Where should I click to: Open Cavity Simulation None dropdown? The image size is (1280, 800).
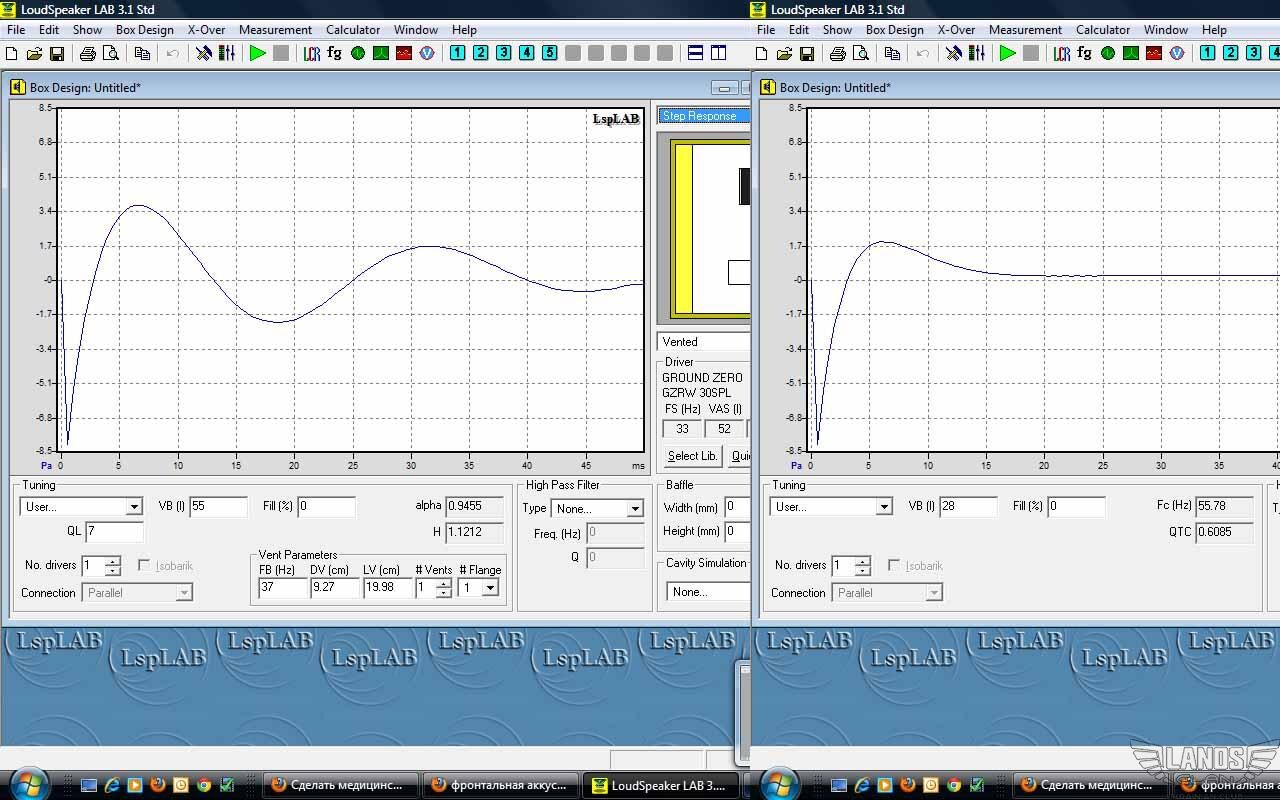pos(708,592)
